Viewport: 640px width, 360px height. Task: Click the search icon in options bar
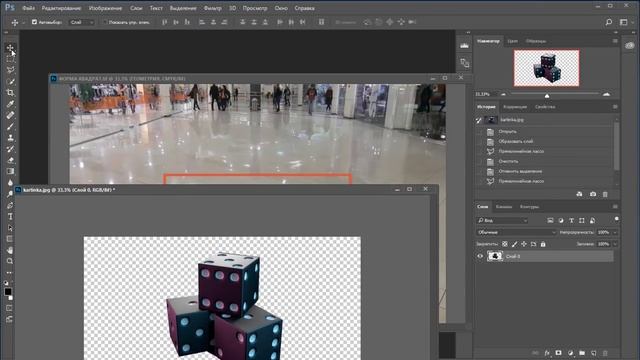point(609,22)
